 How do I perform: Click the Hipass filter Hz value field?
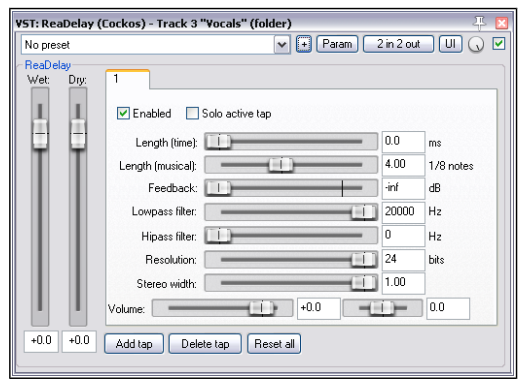[403, 235]
